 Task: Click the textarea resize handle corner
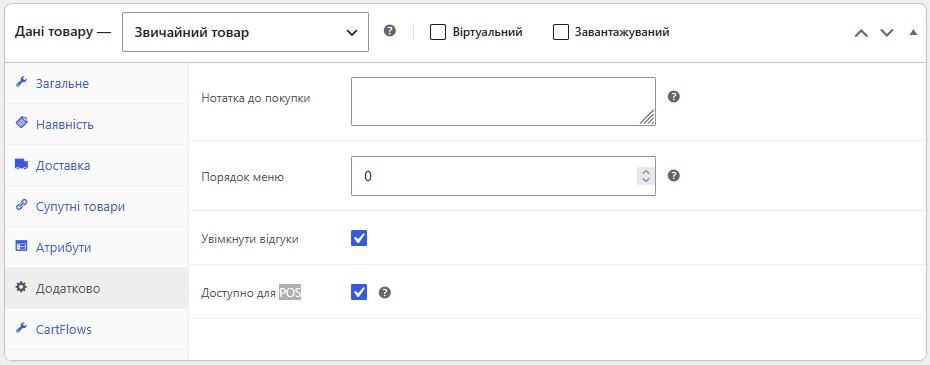[x=648, y=118]
